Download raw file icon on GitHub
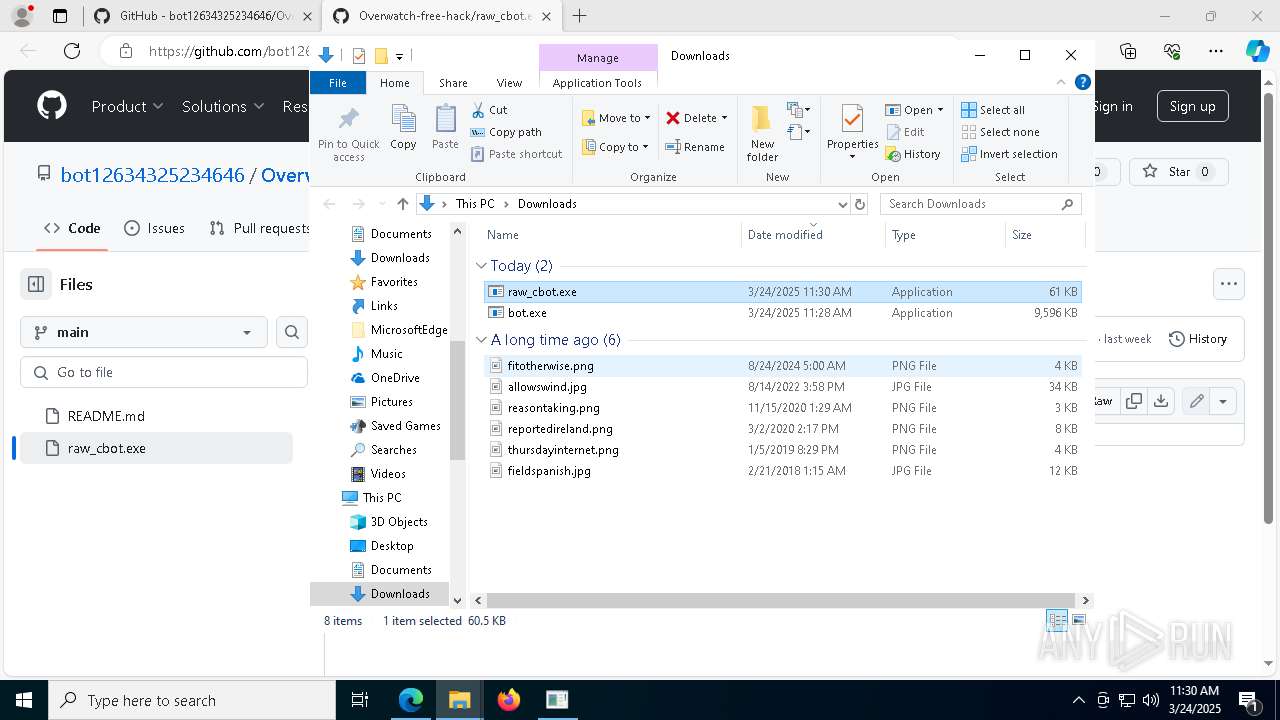The image size is (1280, 720). (x=1160, y=401)
